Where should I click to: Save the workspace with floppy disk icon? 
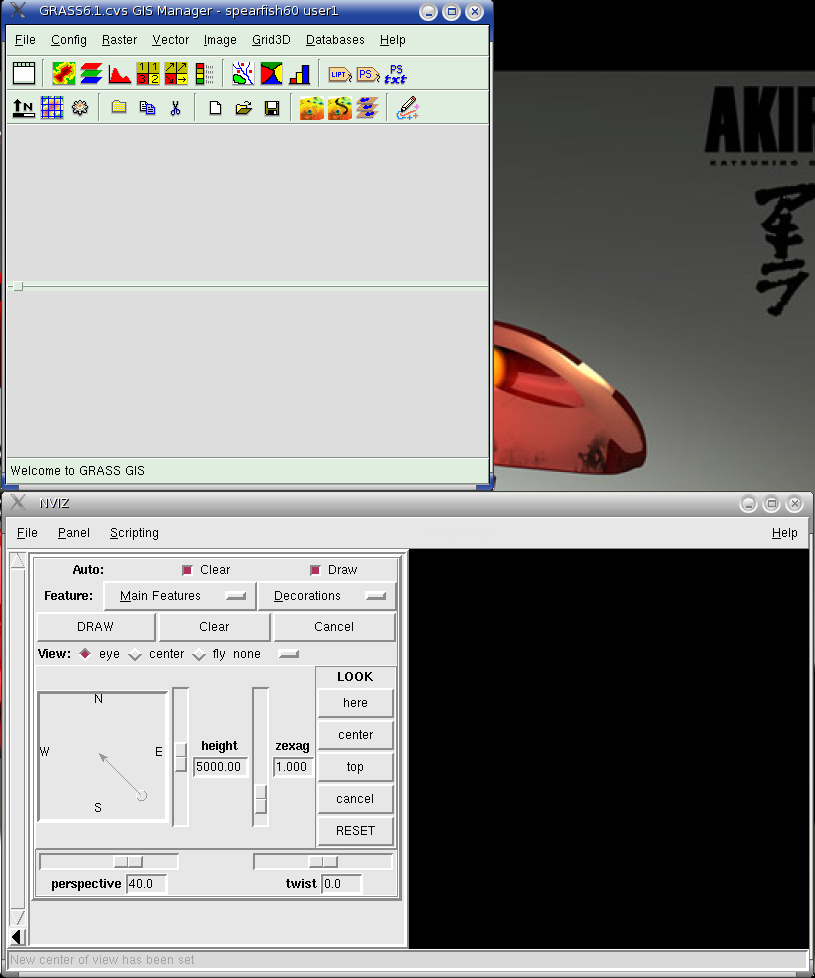point(272,109)
